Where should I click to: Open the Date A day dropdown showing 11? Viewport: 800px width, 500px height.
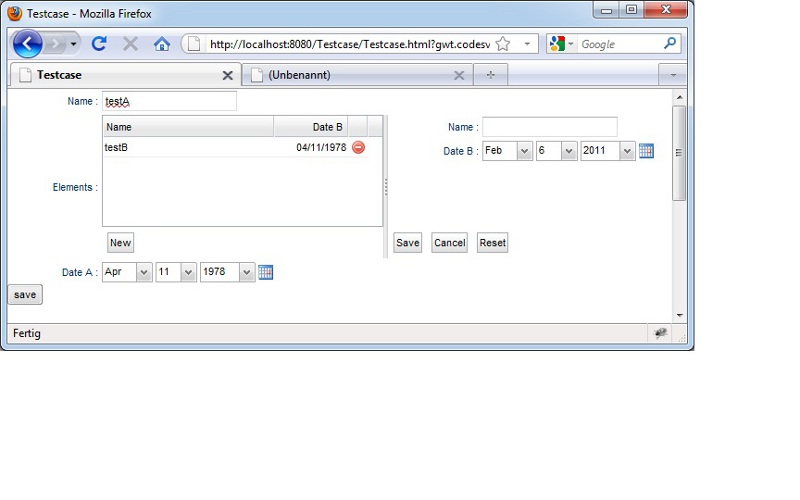(188, 272)
